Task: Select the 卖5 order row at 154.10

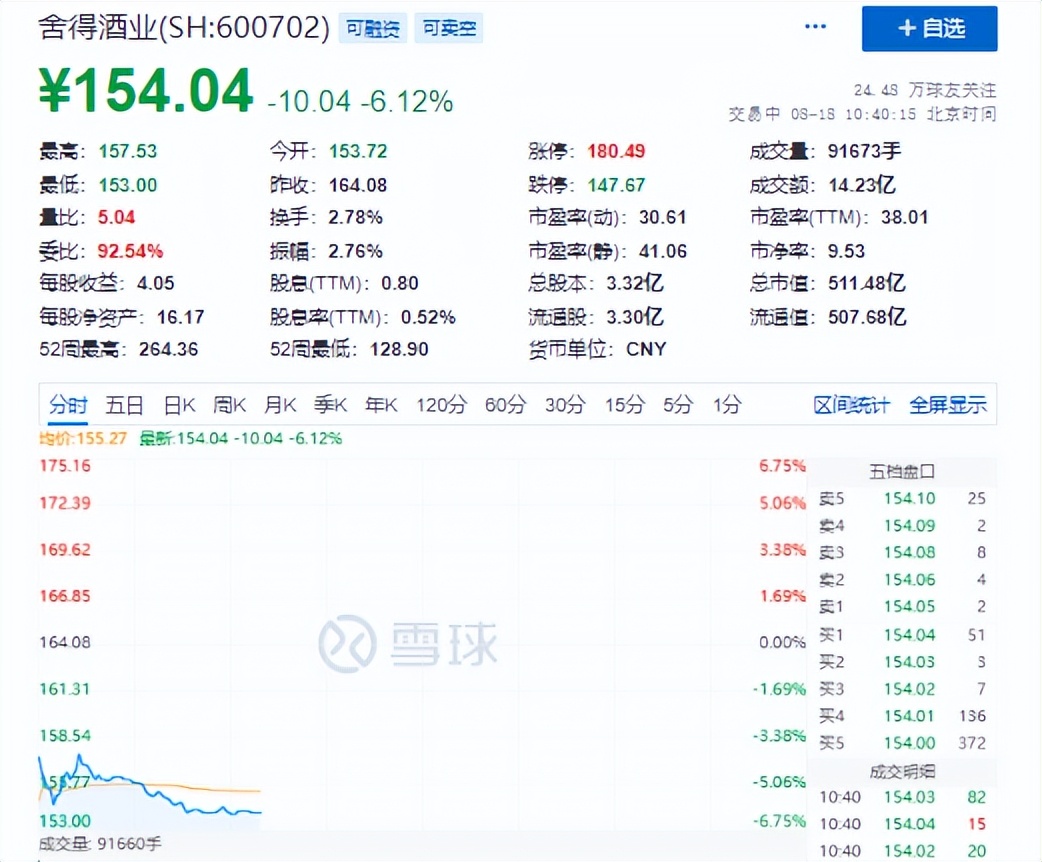Action: coord(902,498)
